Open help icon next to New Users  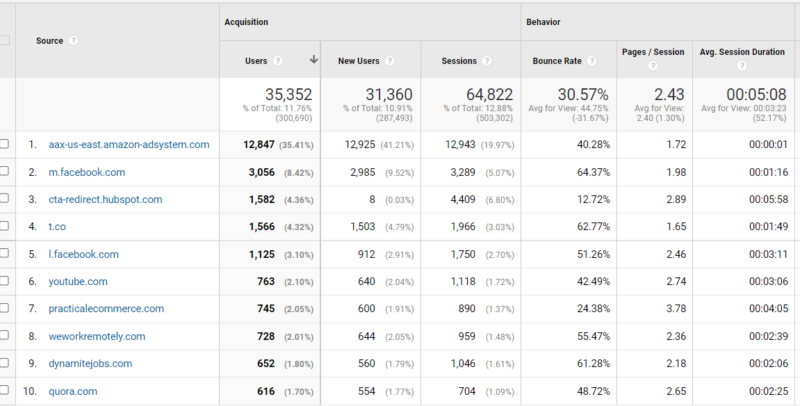point(389,61)
